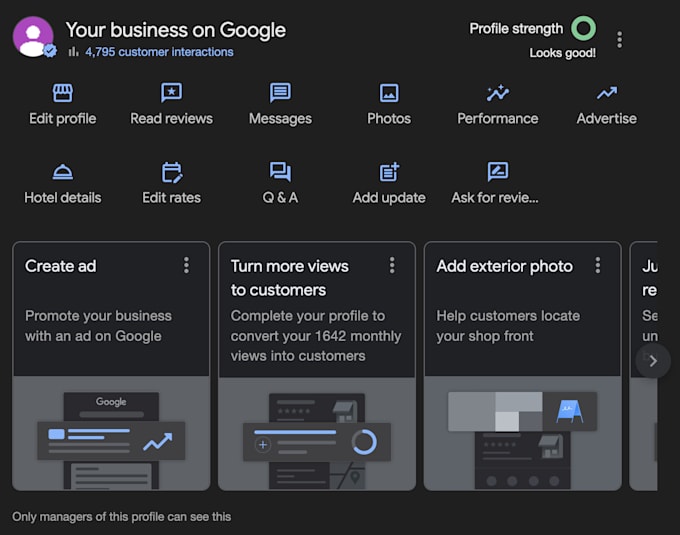
Task: Click the green Profile strength ring
Action: (x=583, y=28)
